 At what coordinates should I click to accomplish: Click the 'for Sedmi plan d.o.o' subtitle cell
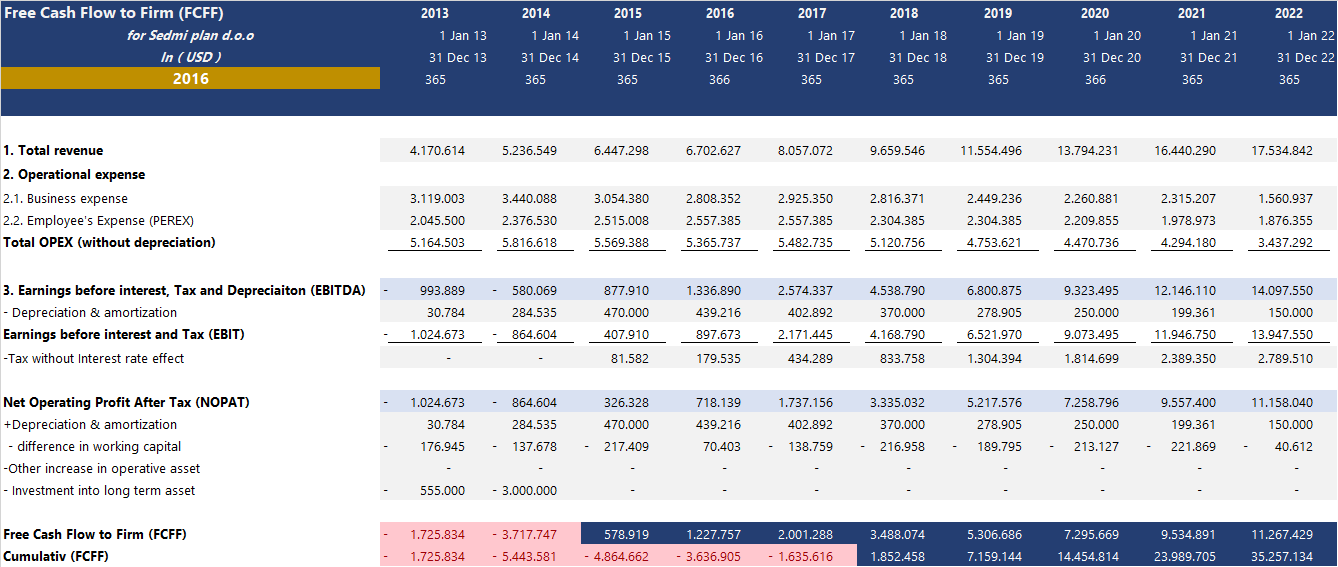pyautogui.click(x=190, y=36)
